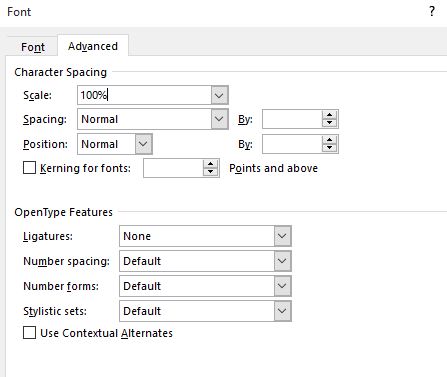This screenshot has width=447, height=377.
Task: Open the Position dropdown arrow
Action: pos(144,144)
